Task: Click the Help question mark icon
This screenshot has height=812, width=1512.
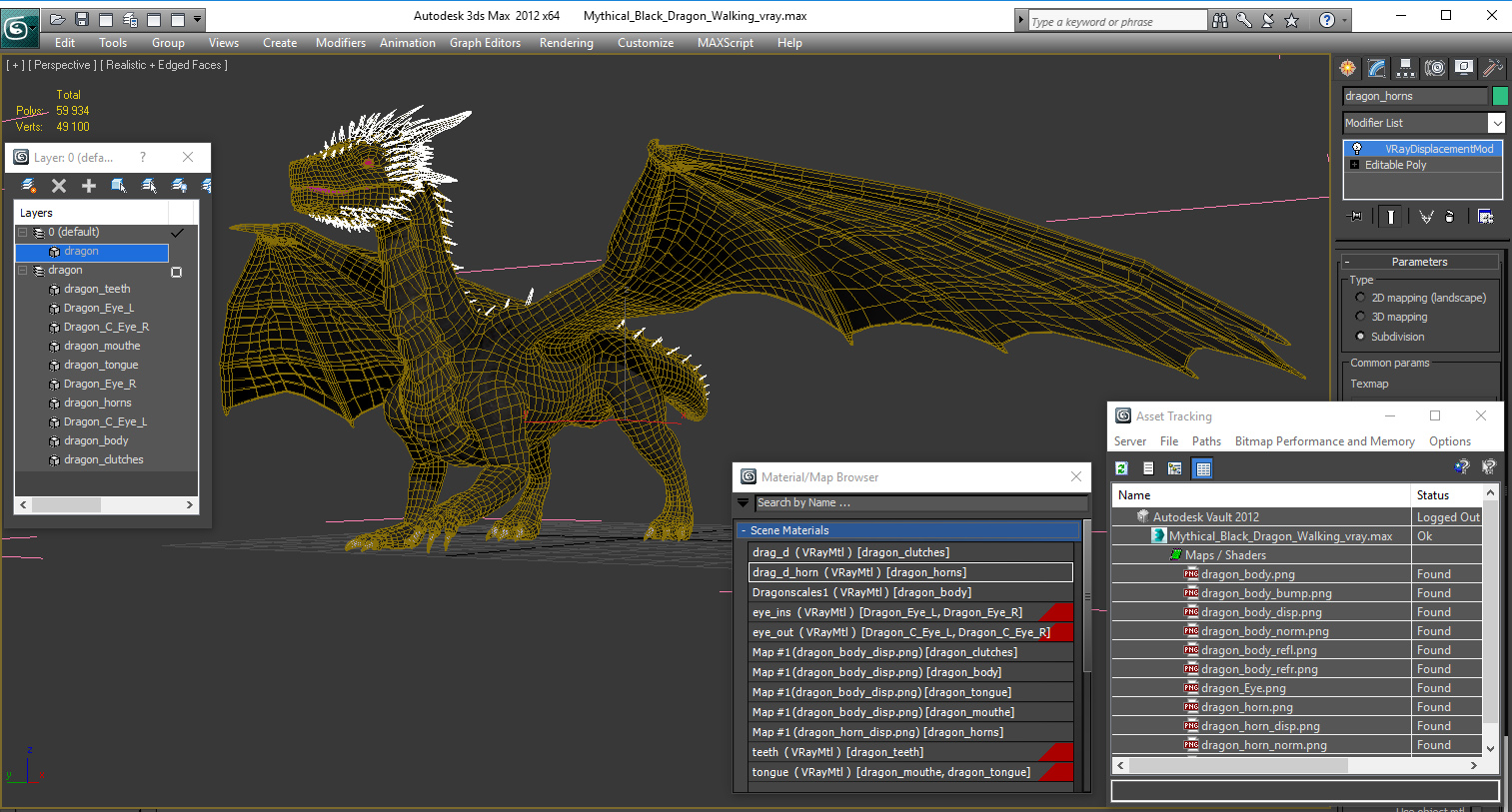Action: 1326,20
